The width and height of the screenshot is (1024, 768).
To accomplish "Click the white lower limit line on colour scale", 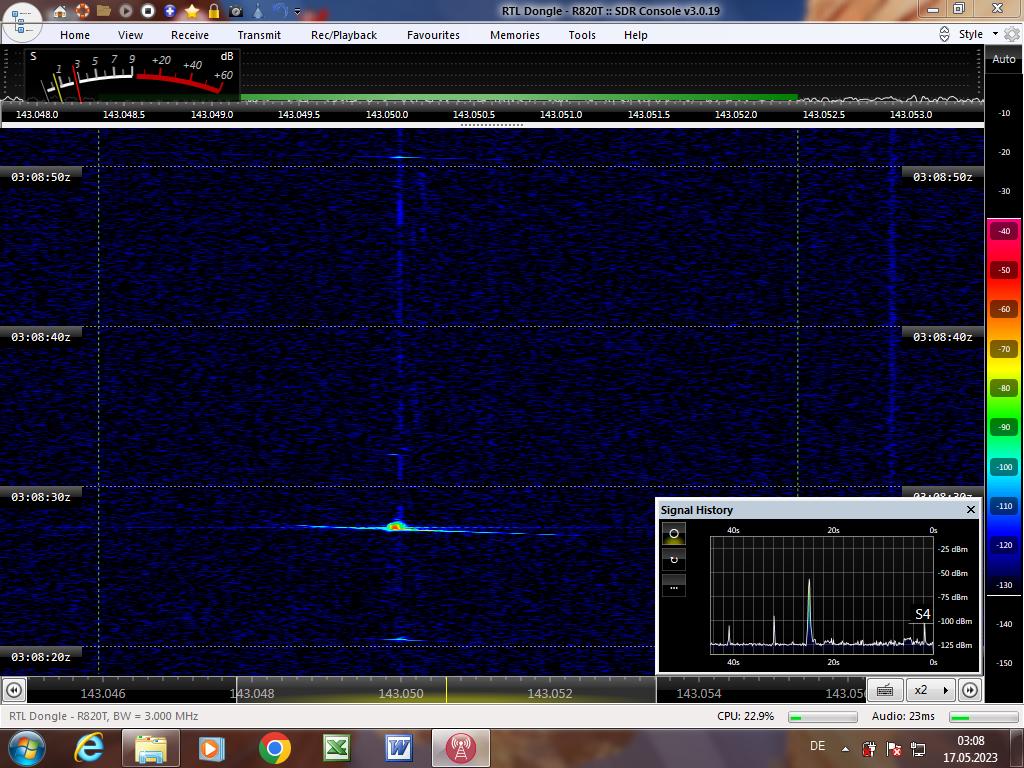I will [x=1003, y=596].
